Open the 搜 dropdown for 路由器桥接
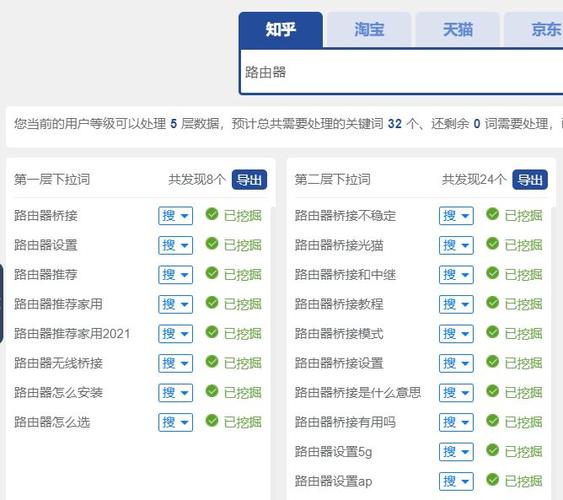The height and width of the screenshot is (500, 563). 176,216
